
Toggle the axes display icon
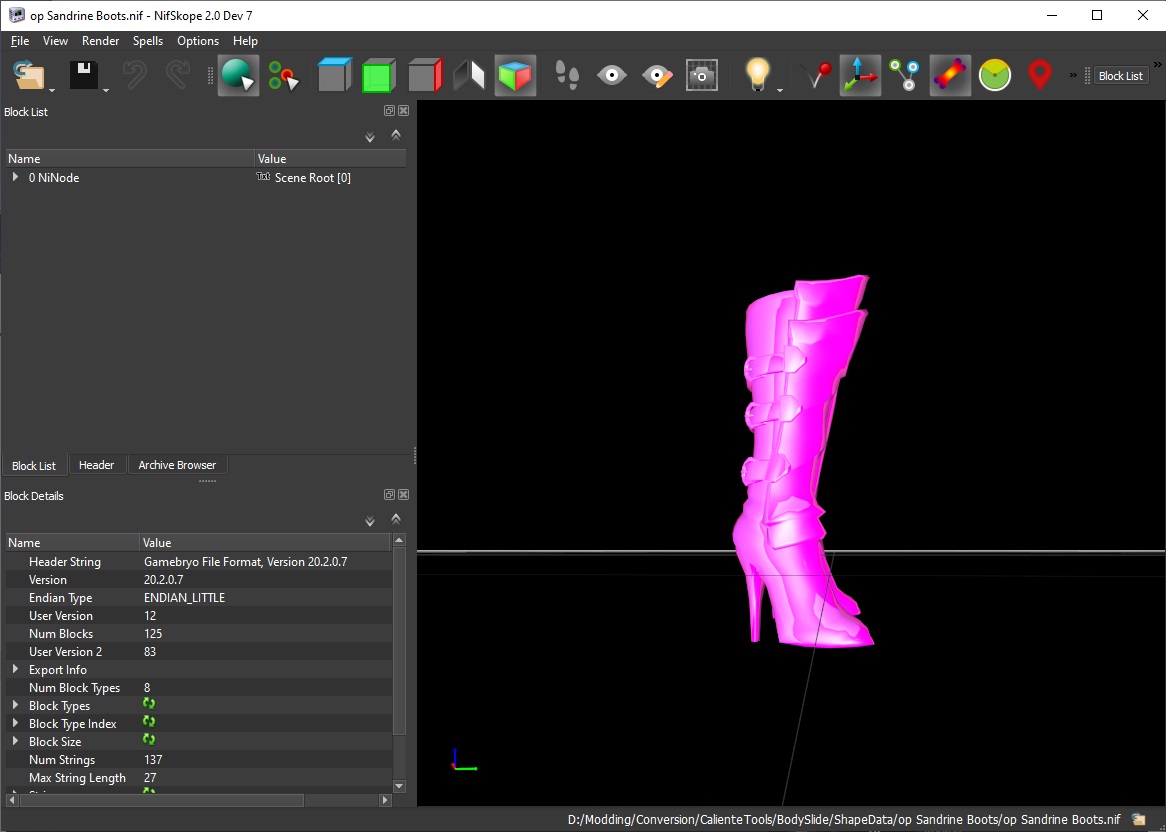(x=859, y=76)
